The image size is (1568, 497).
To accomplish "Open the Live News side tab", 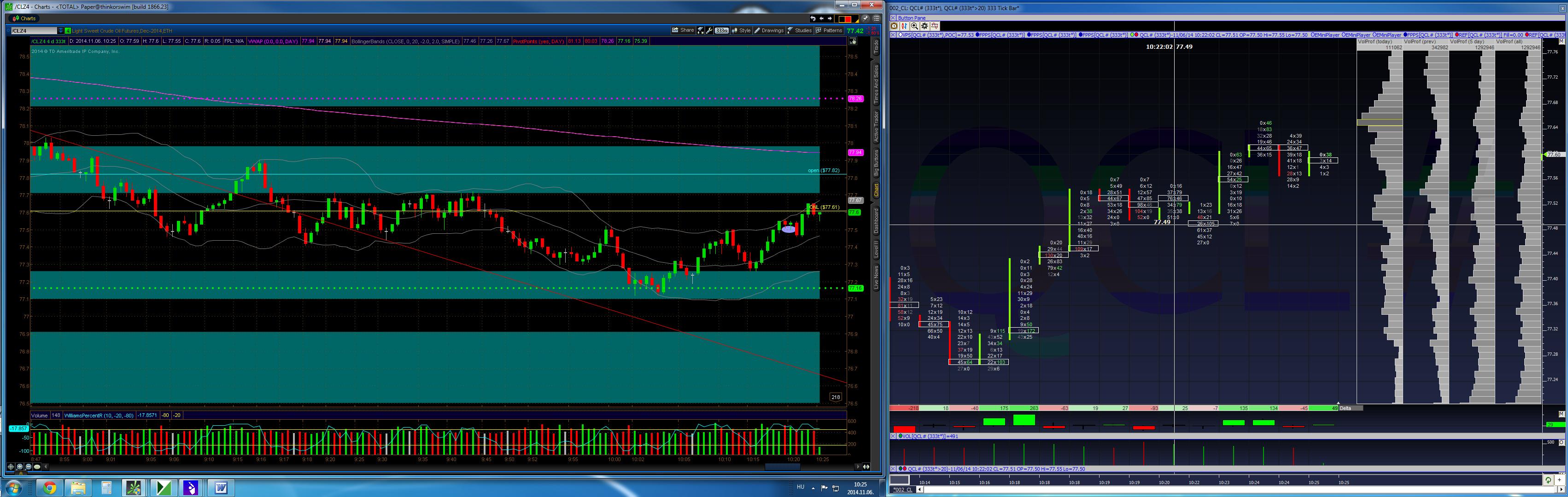I will (877, 277).
